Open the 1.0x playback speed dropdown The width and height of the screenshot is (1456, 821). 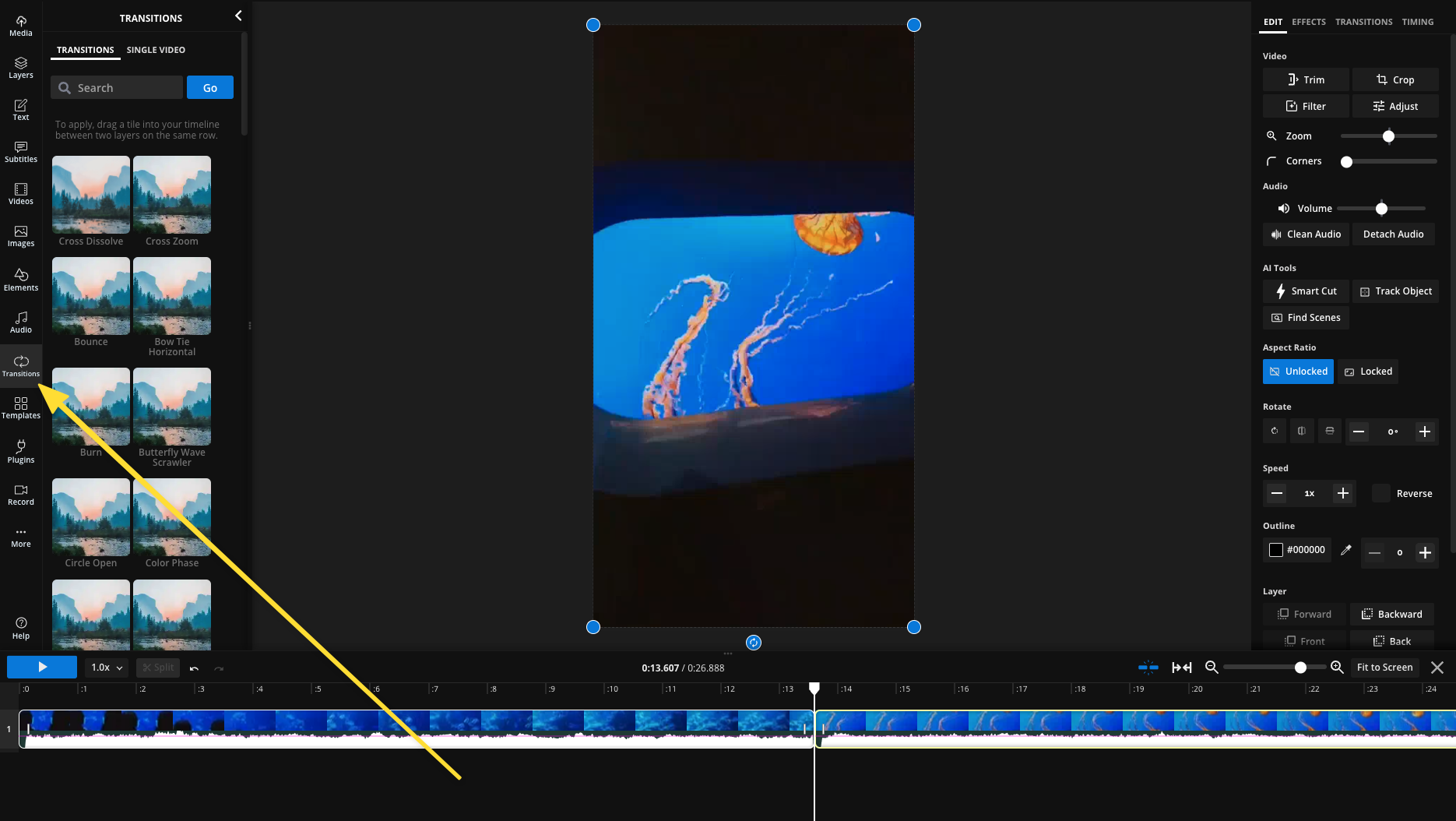pyautogui.click(x=106, y=668)
